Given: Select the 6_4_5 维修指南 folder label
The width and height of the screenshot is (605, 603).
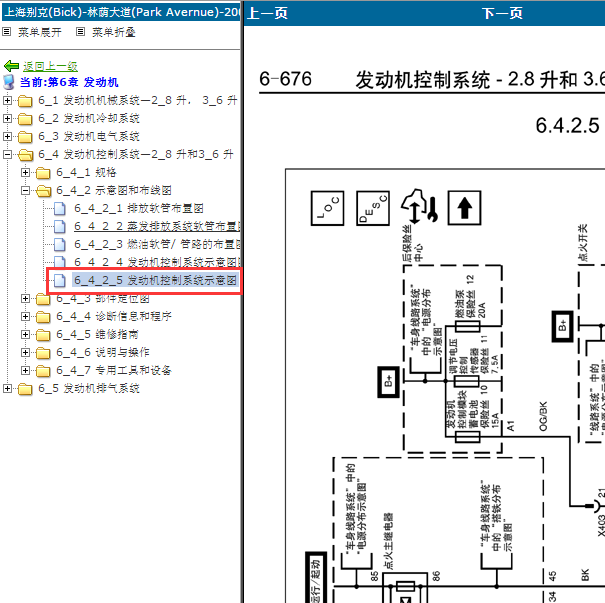Looking at the screenshot, I should click(97, 334).
